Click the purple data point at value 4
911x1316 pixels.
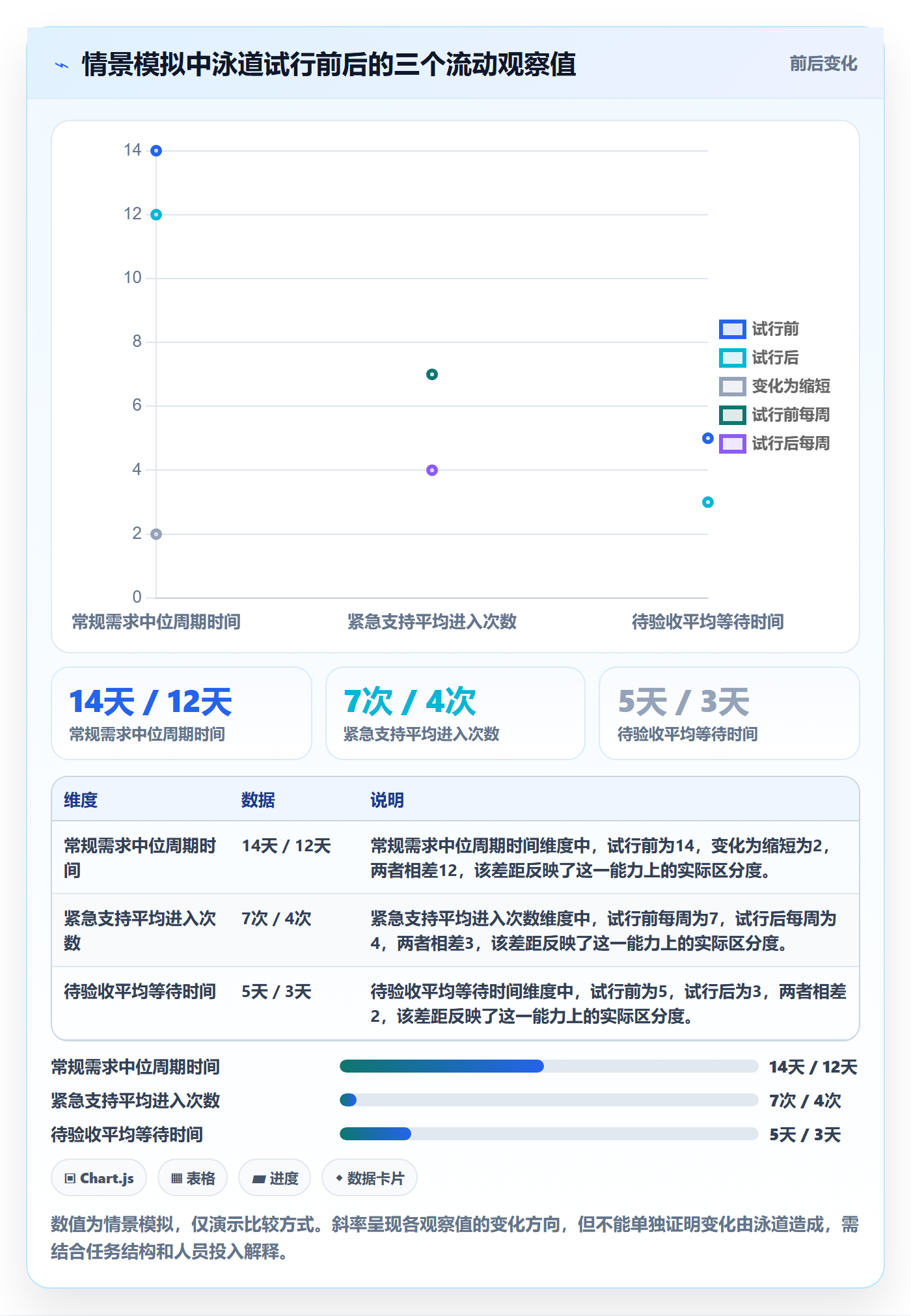click(432, 470)
